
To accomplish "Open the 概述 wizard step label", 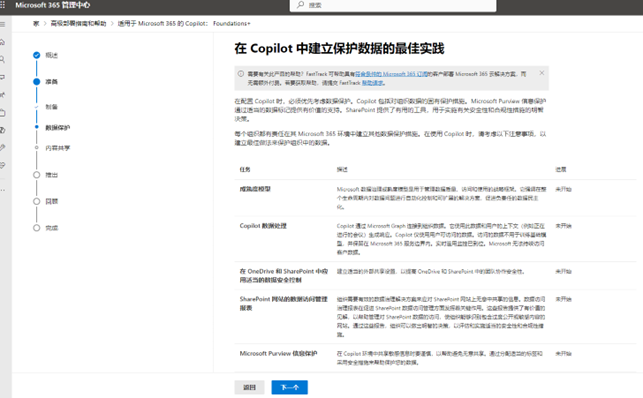I will (52, 55).
